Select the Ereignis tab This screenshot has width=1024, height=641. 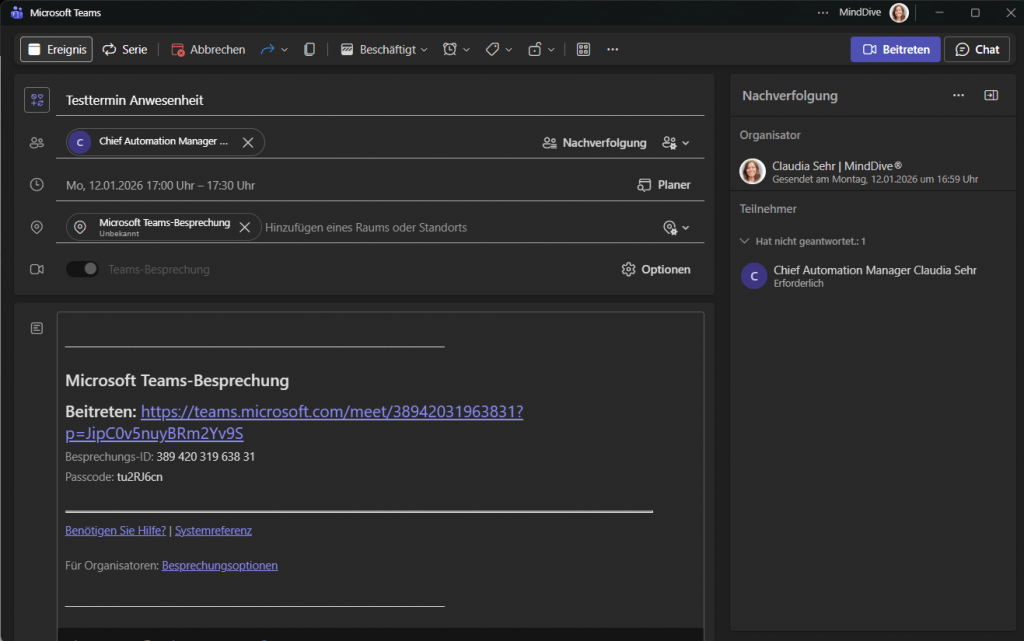point(56,49)
